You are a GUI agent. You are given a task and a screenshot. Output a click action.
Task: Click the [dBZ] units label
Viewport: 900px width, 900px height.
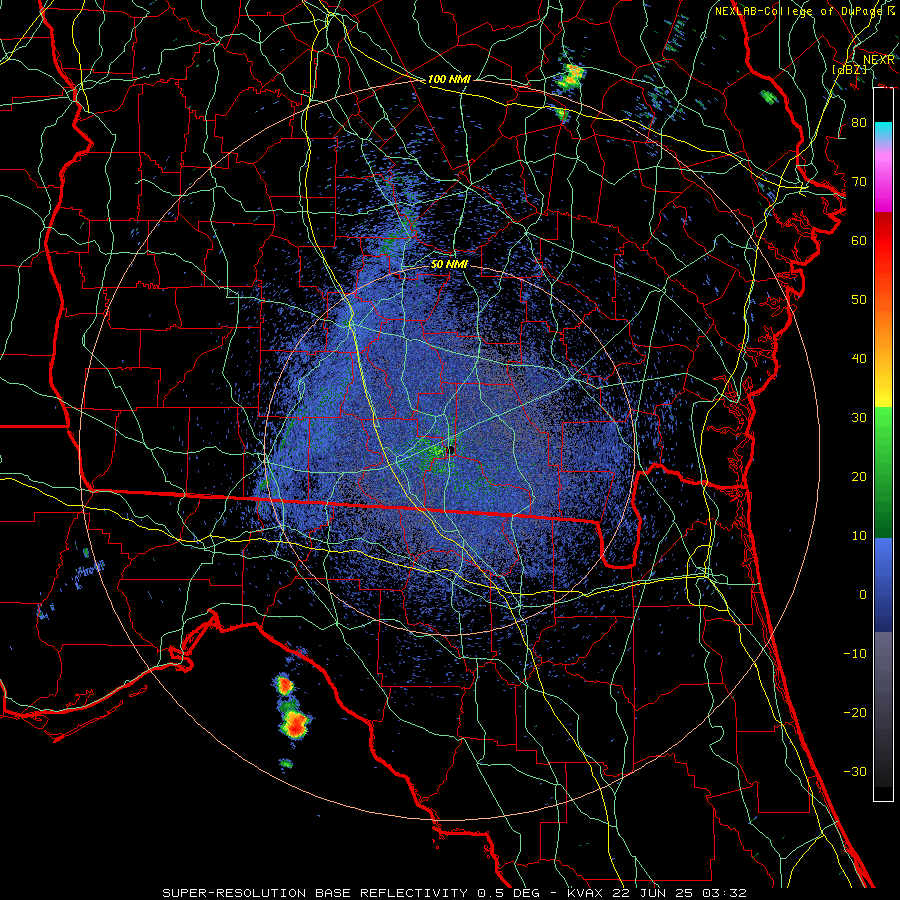pos(849,69)
